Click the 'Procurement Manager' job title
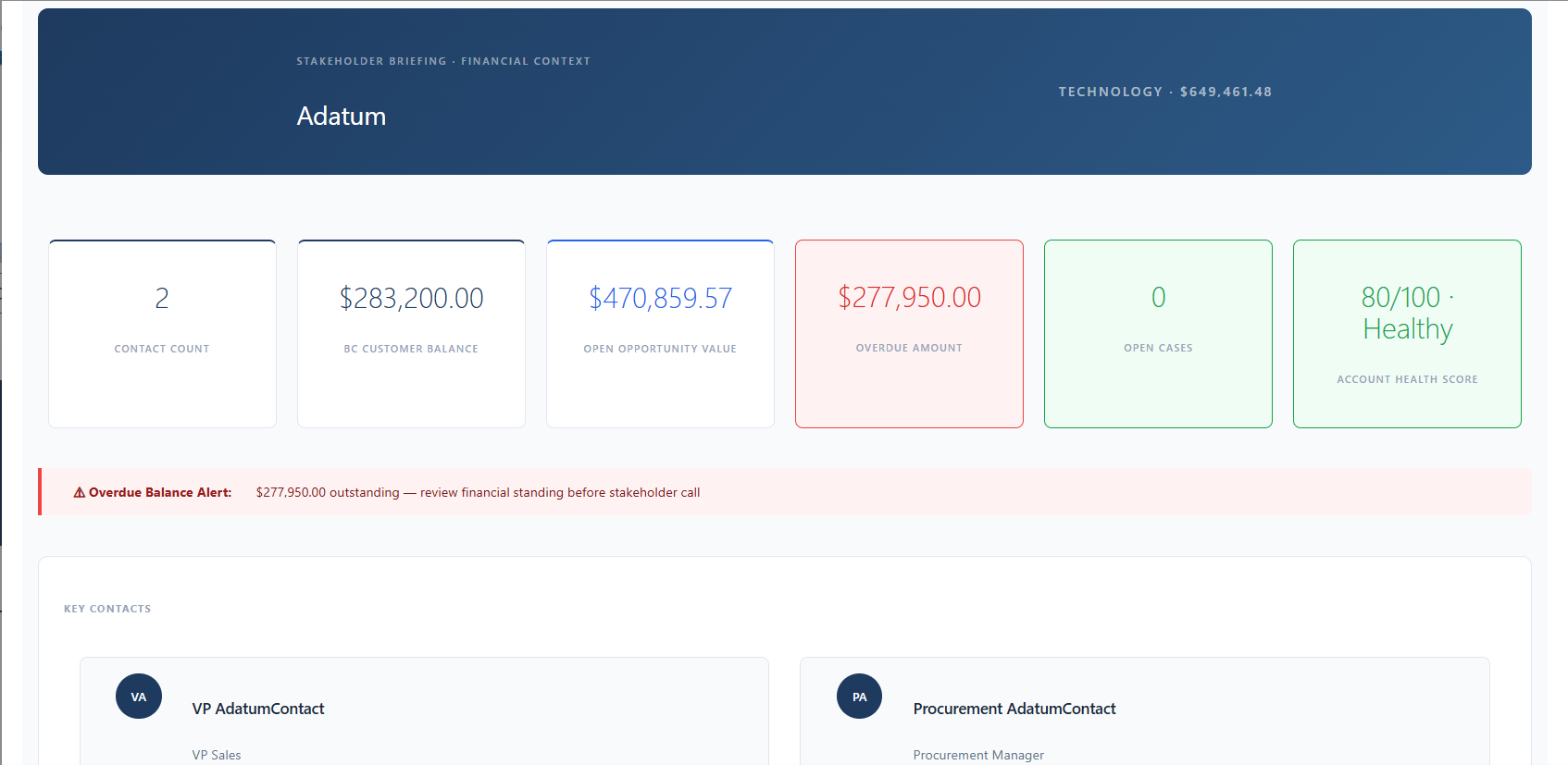The width and height of the screenshot is (1568, 765). (x=978, y=755)
